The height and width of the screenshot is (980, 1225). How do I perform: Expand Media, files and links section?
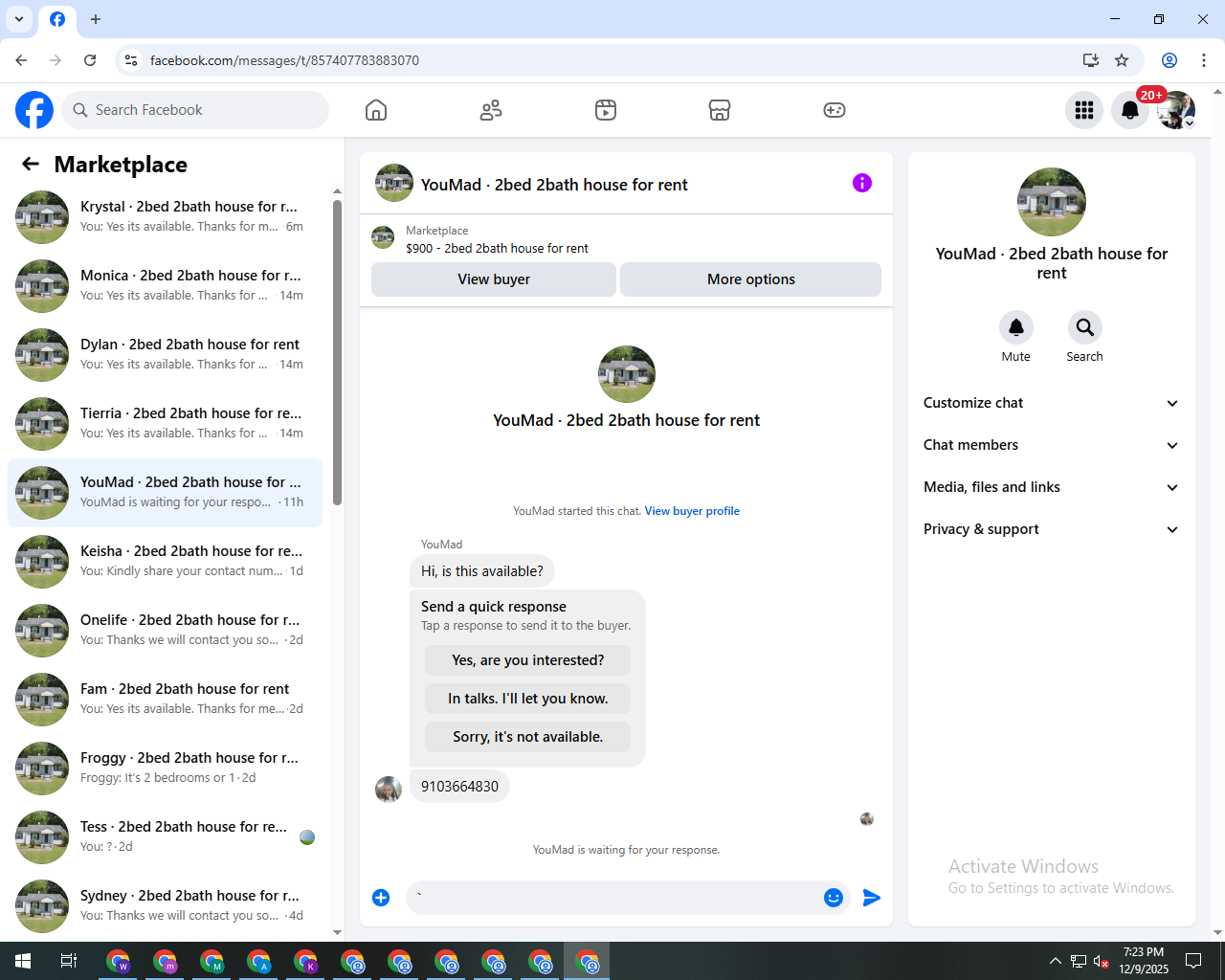1051,487
